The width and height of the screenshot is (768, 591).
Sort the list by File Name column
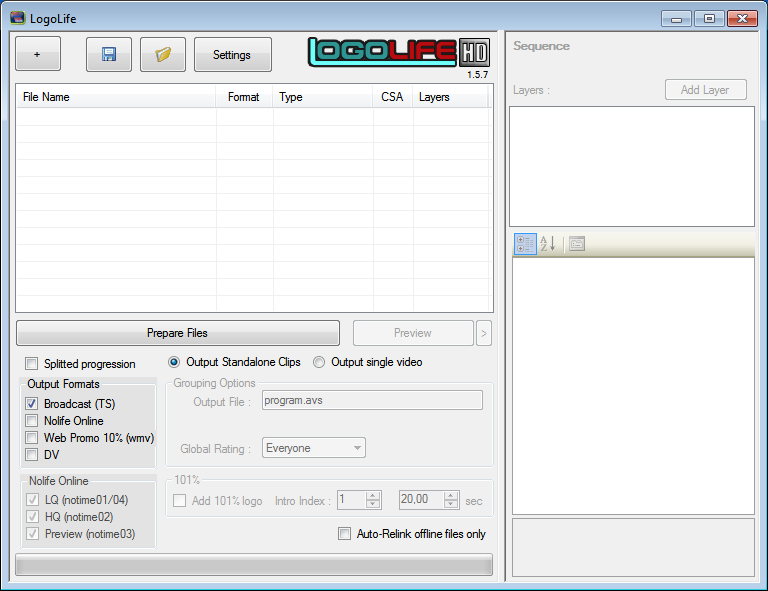115,97
